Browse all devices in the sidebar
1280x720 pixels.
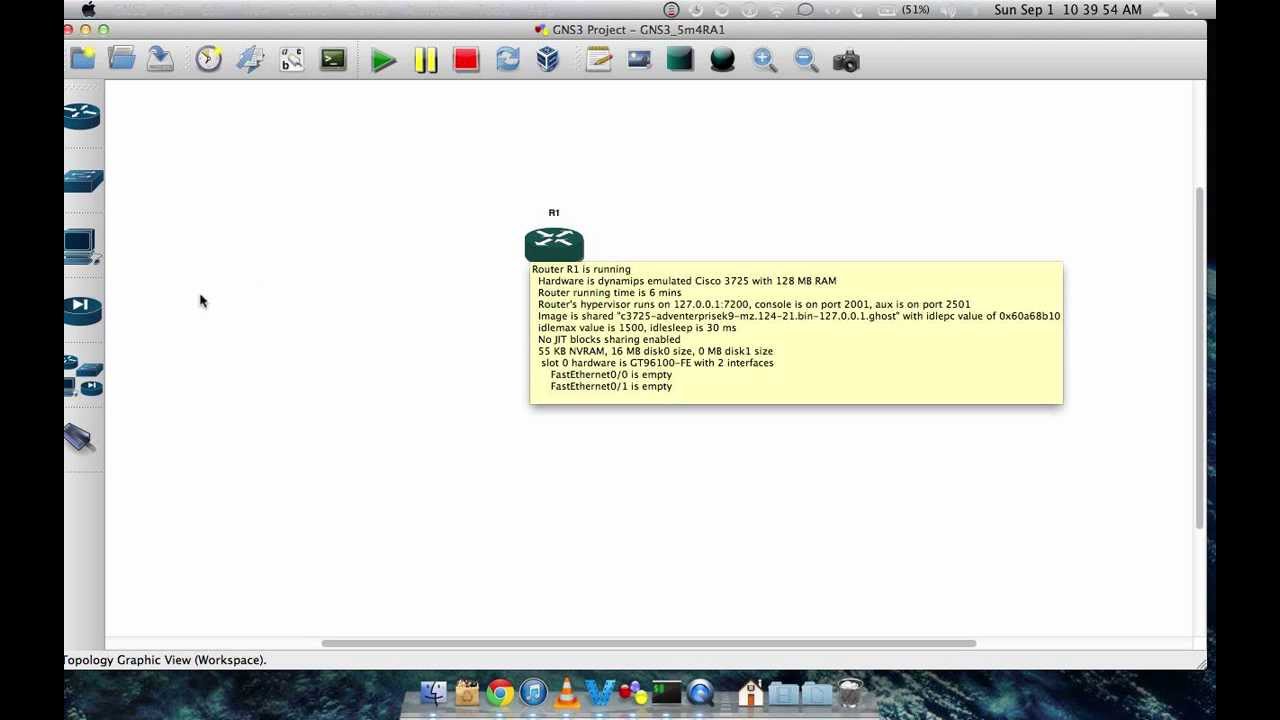(x=84, y=375)
